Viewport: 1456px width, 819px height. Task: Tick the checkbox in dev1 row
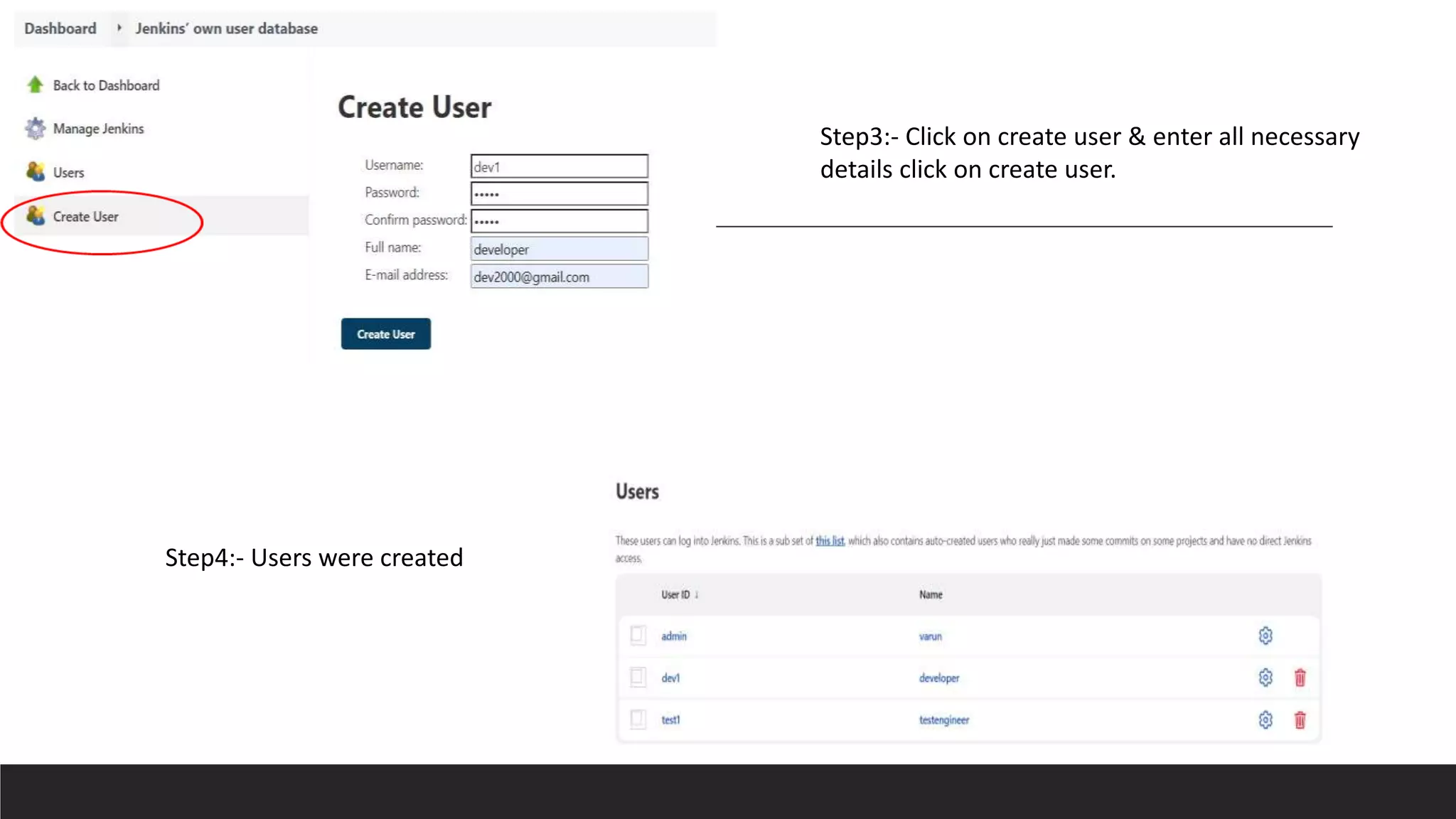click(638, 677)
